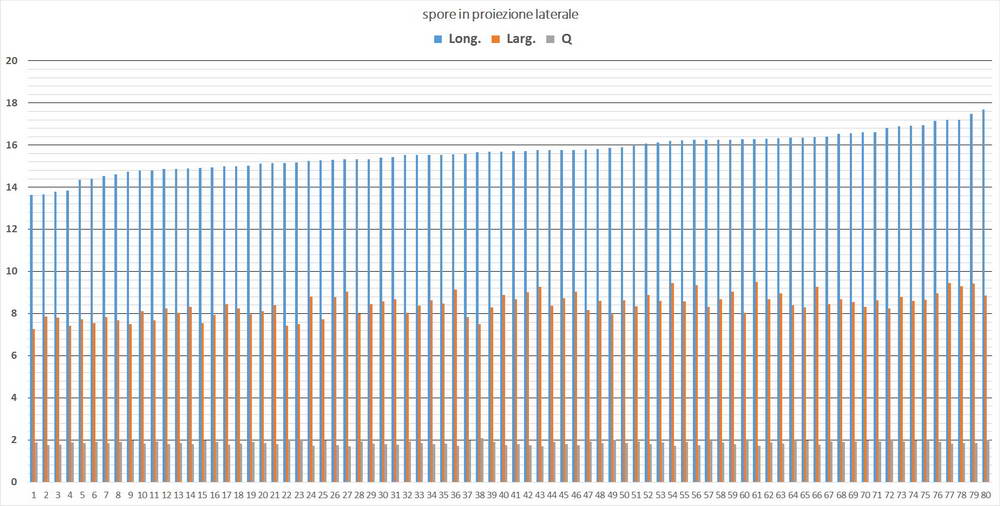The image size is (1000, 506).
Task: Click x-axis category label 54
Action: pos(673,495)
